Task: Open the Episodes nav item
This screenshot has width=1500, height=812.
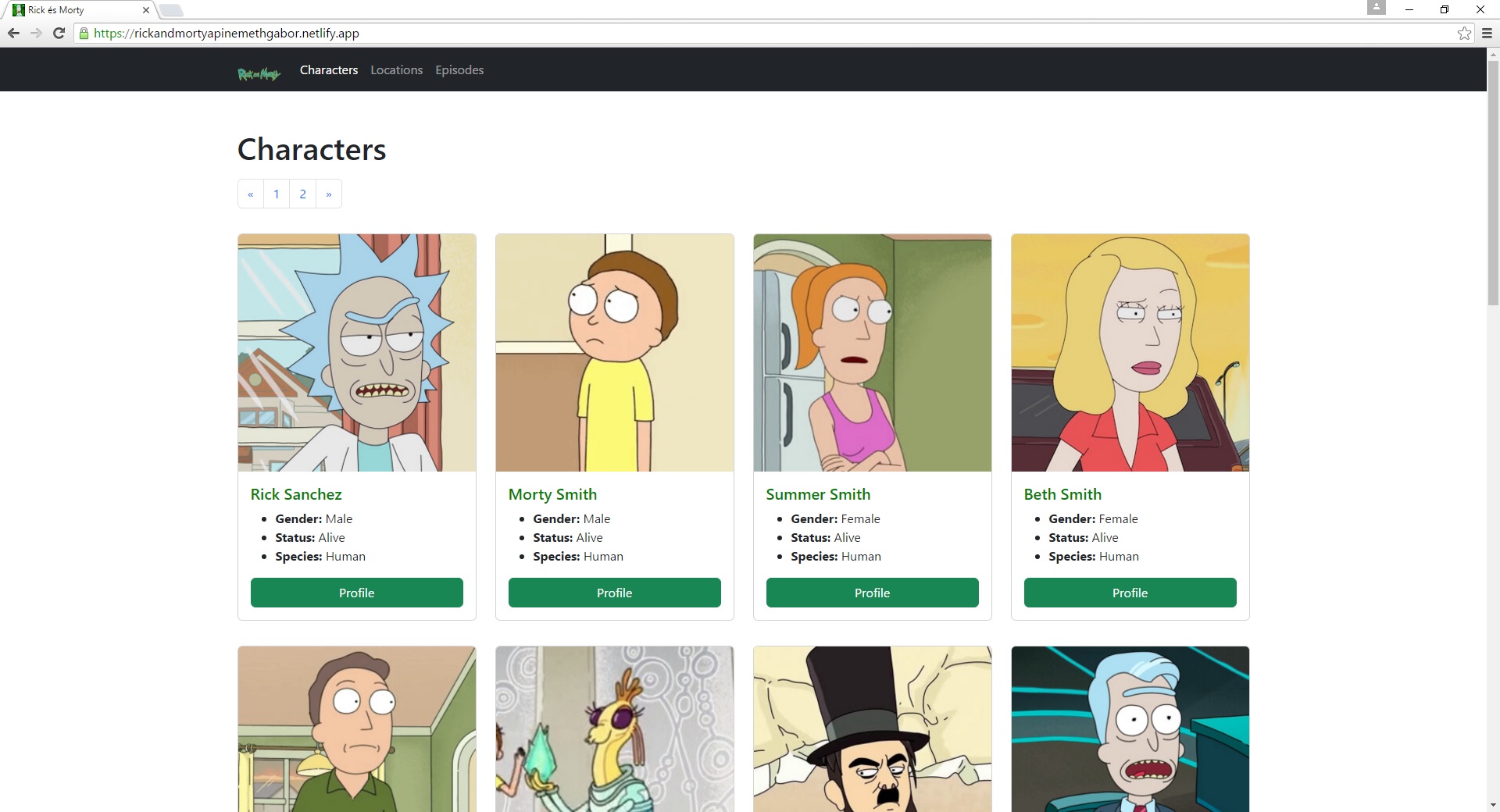Action: (459, 70)
